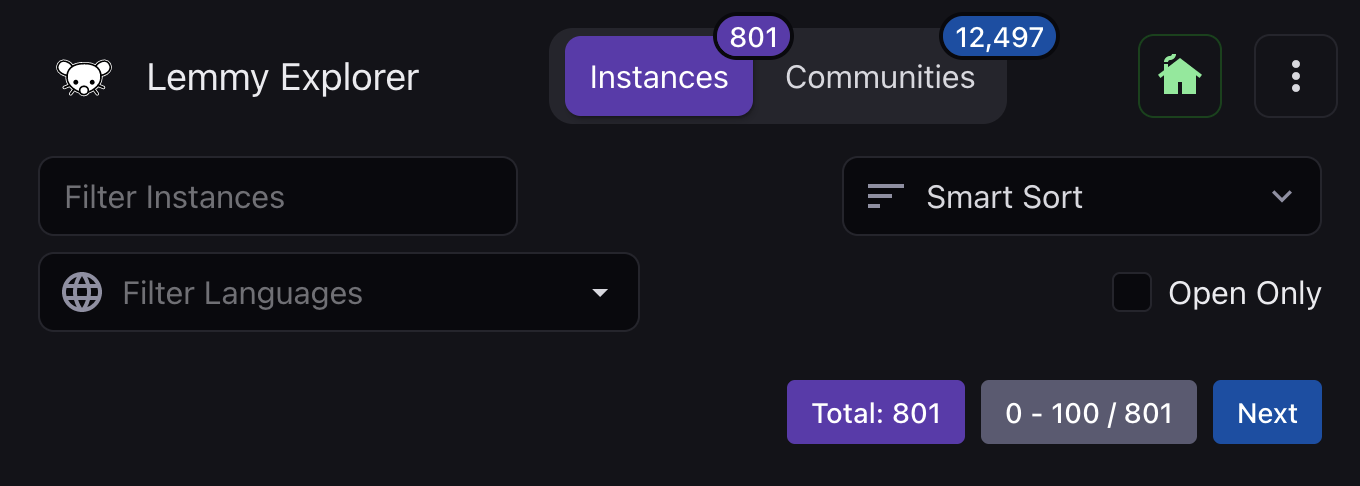Open the green home icon button
This screenshot has width=1360, height=486.
pyautogui.click(x=1180, y=76)
